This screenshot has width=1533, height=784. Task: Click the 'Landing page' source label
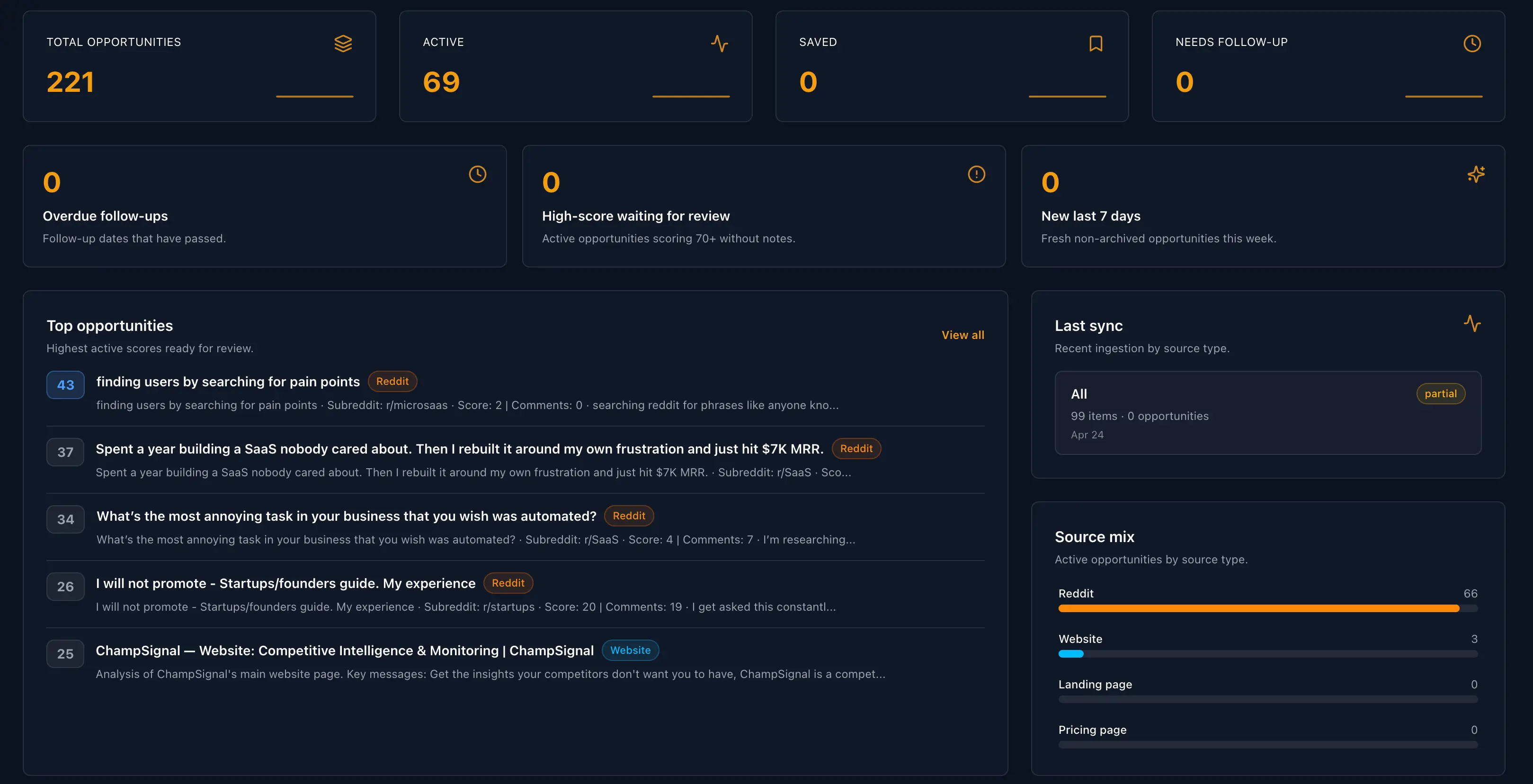1095,685
